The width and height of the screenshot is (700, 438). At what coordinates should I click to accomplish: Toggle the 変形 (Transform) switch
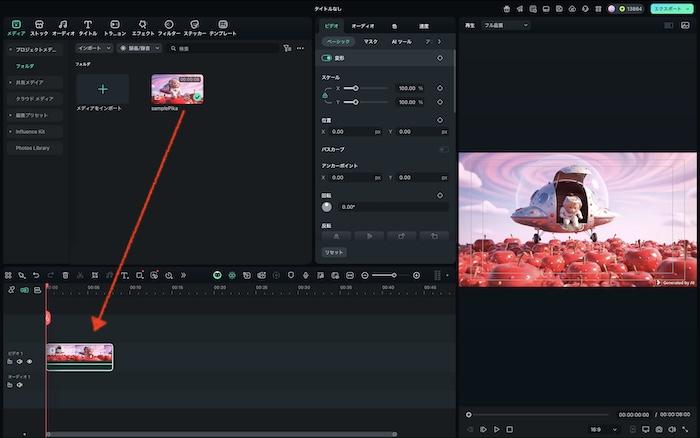click(327, 58)
